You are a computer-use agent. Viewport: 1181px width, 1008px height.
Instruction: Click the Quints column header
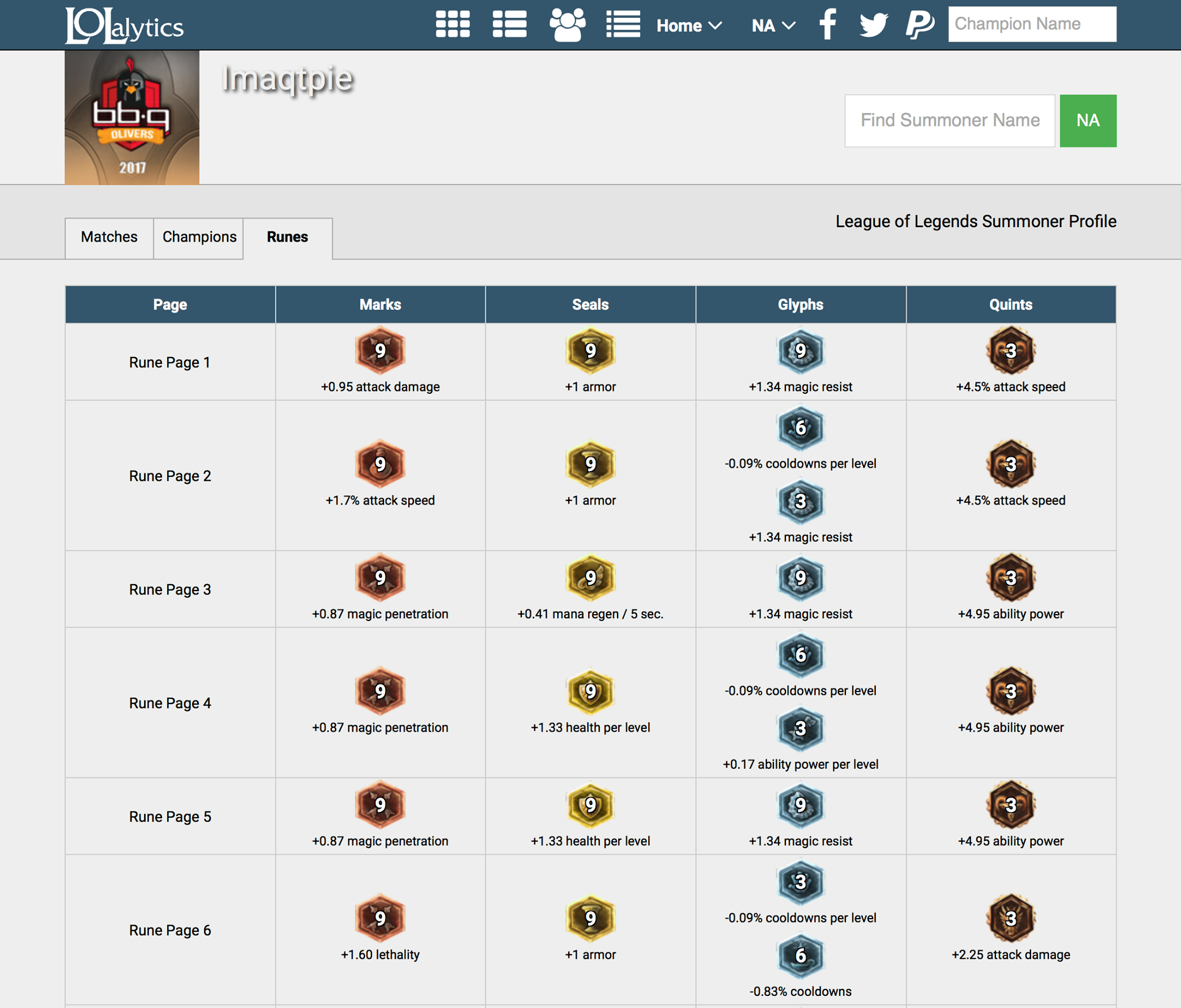tap(1011, 304)
